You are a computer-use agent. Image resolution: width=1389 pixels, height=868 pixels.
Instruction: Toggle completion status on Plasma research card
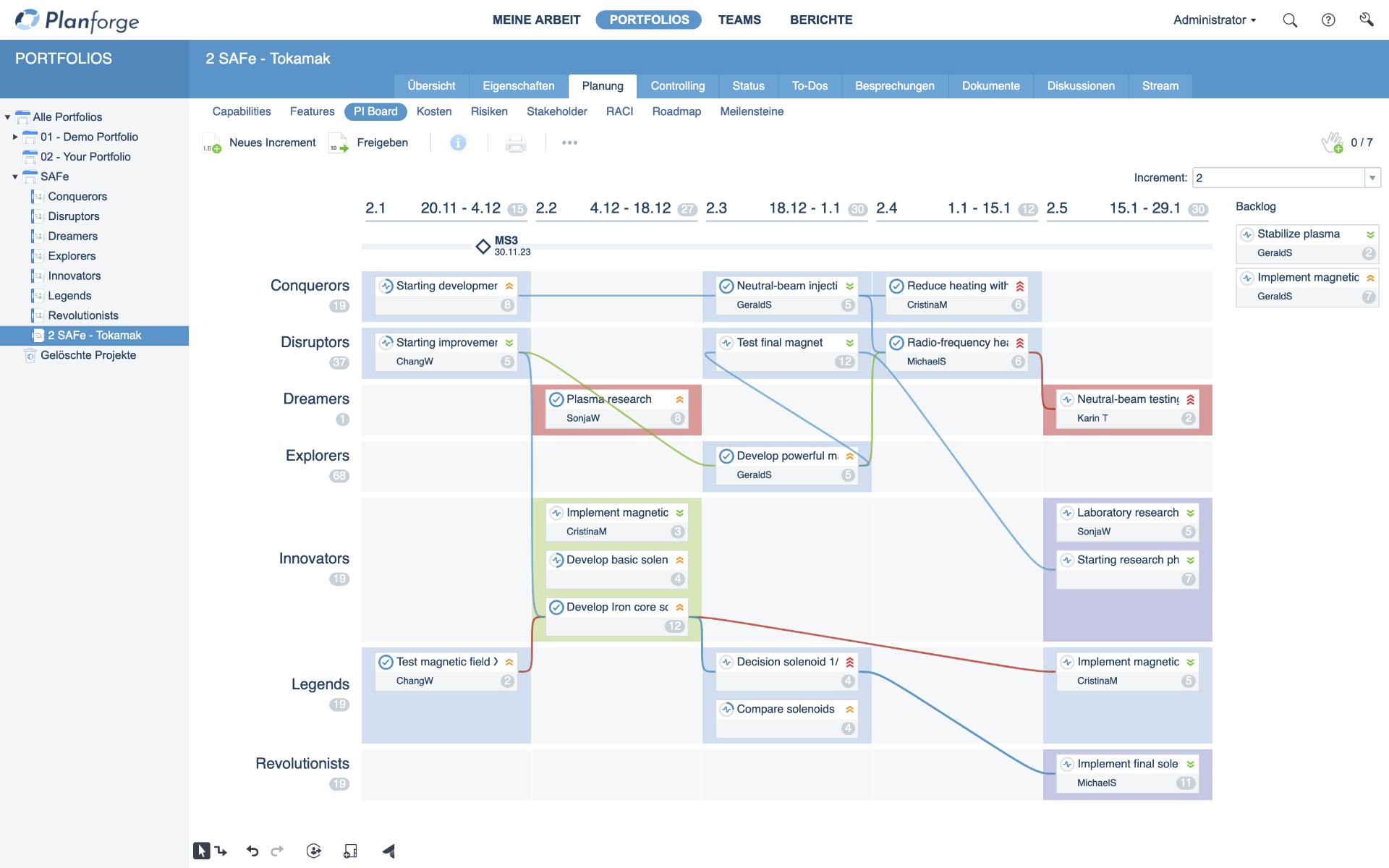tap(556, 399)
